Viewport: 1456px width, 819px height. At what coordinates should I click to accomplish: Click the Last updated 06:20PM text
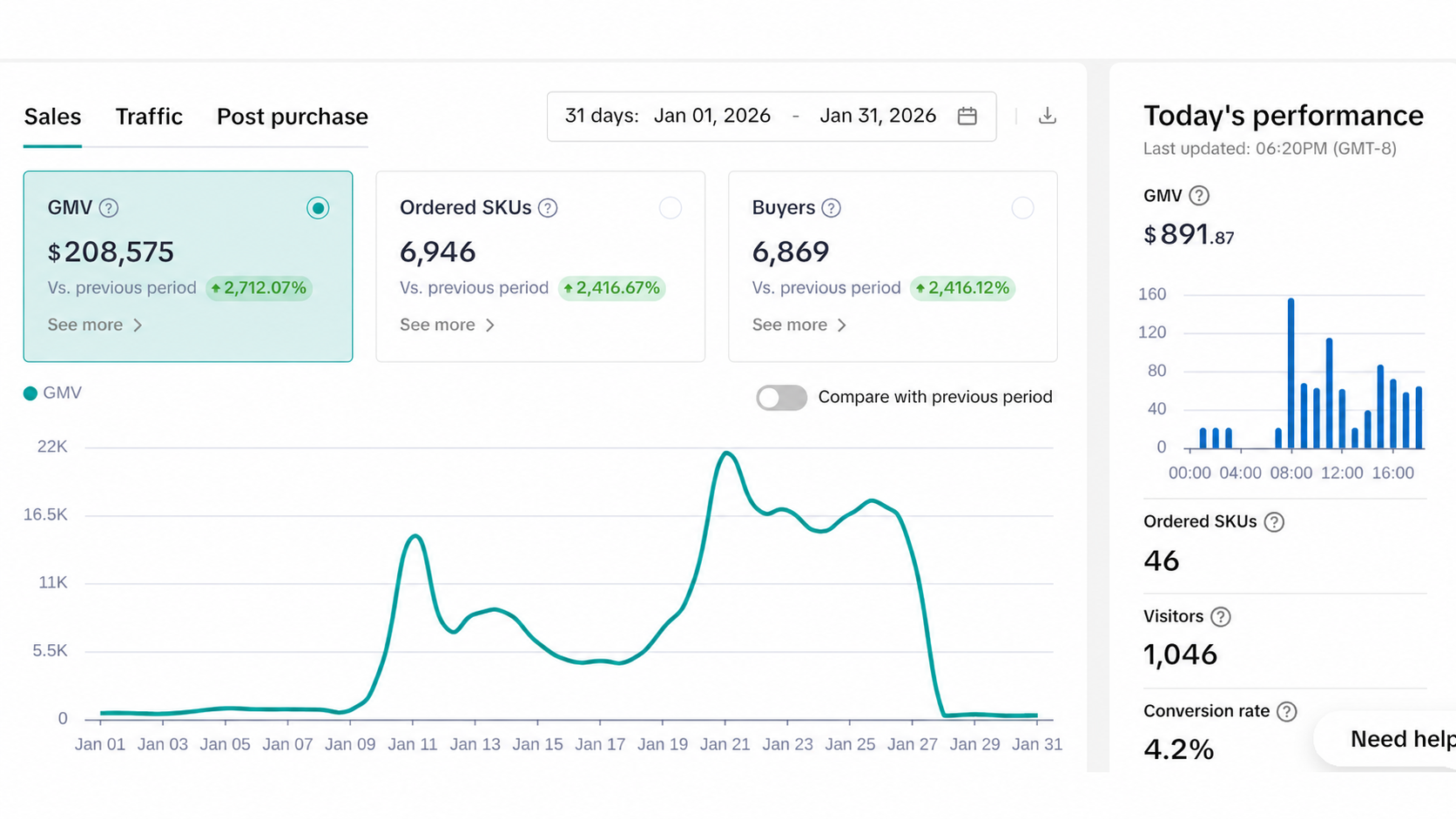1270,149
